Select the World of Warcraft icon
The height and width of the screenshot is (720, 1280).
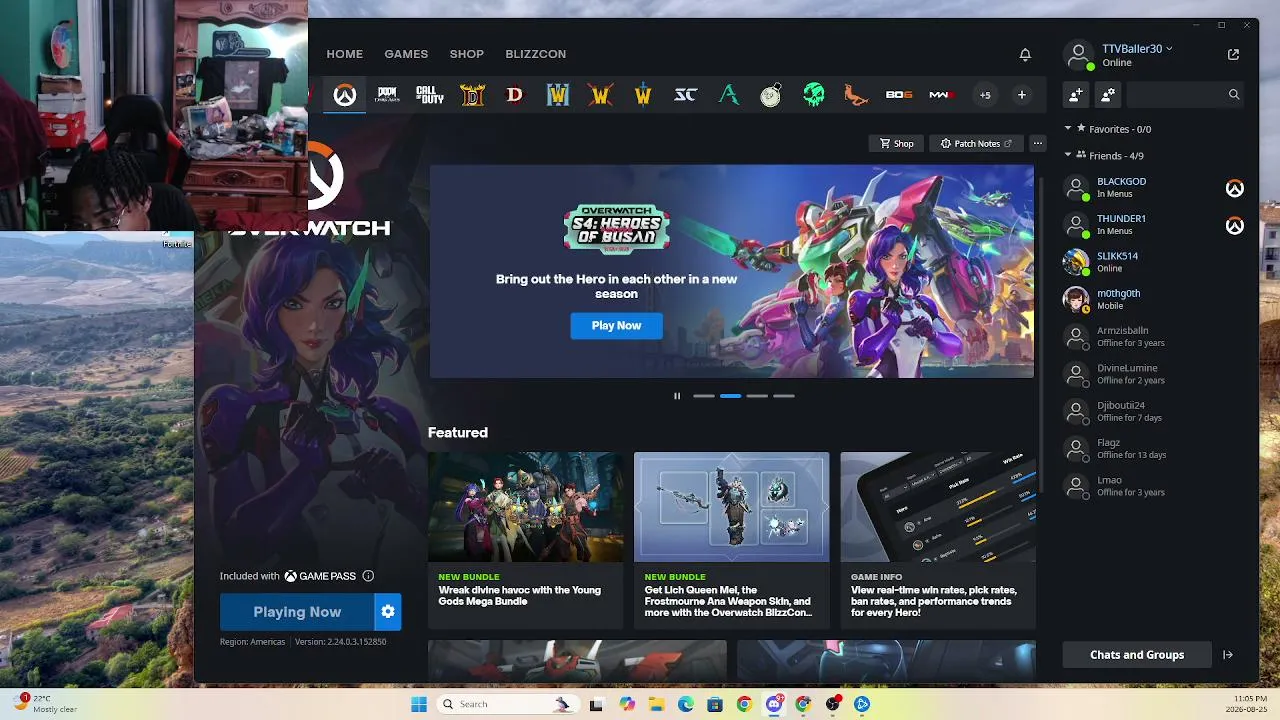click(600, 95)
